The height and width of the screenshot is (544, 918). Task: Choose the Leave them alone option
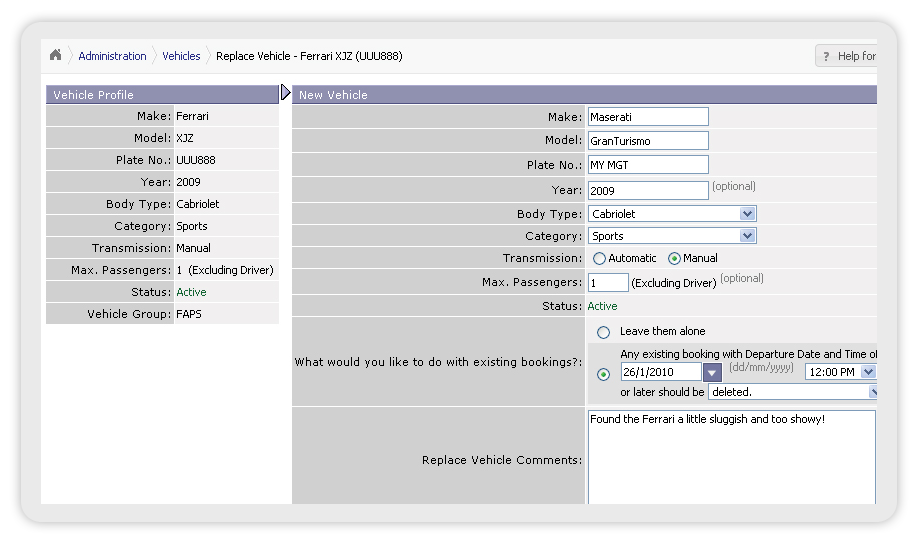tap(603, 333)
